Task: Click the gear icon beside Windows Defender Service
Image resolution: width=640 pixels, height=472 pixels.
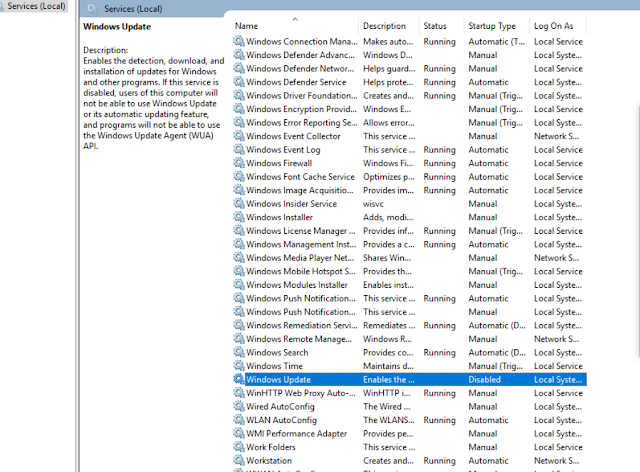Action: point(239,82)
